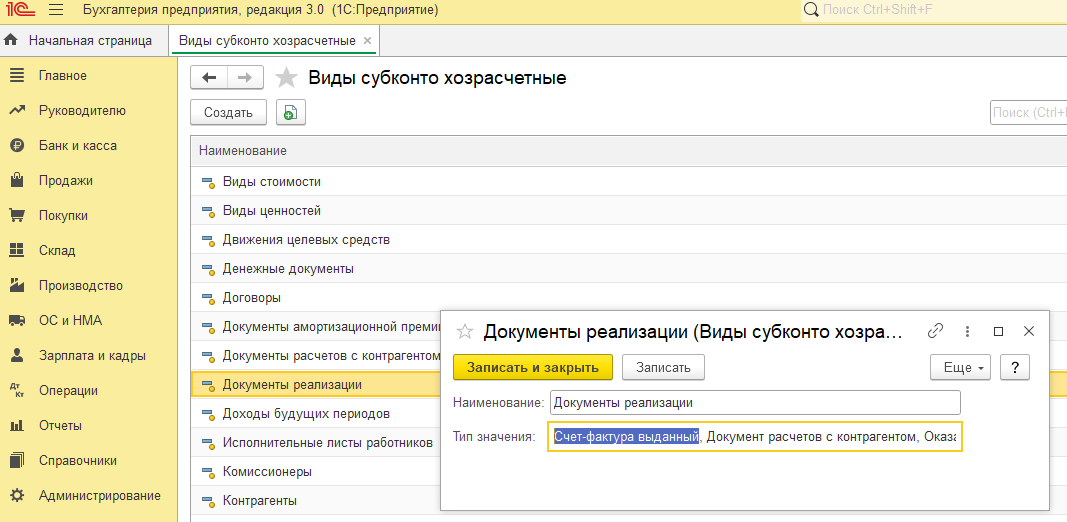The height and width of the screenshot is (522, 1067).
Task: Maximize the Документы реализации dialog
Action: click(998, 331)
